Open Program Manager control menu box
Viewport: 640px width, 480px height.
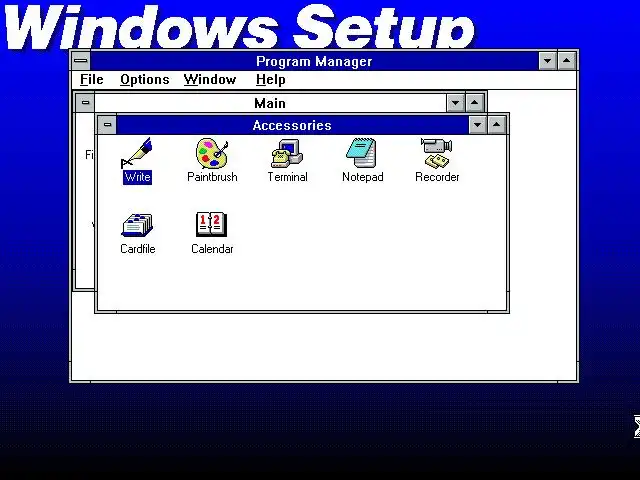pos(81,61)
